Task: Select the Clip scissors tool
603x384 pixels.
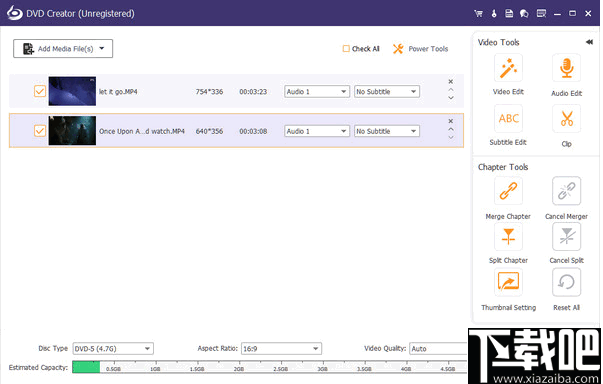Action: [566, 119]
